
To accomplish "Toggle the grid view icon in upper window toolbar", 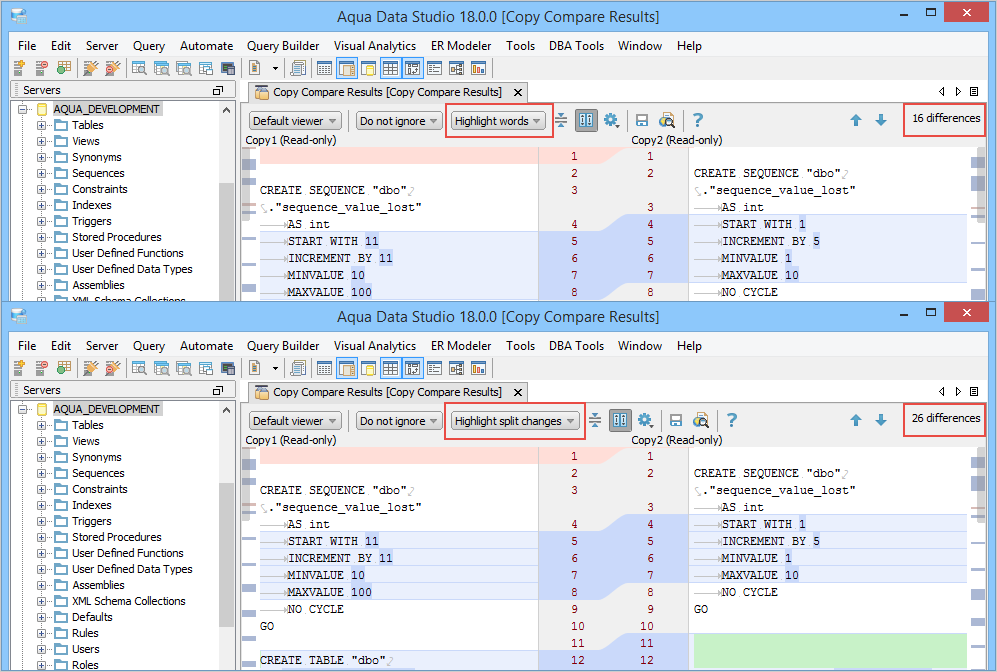I will pyautogui.click(x=390, y=68).
